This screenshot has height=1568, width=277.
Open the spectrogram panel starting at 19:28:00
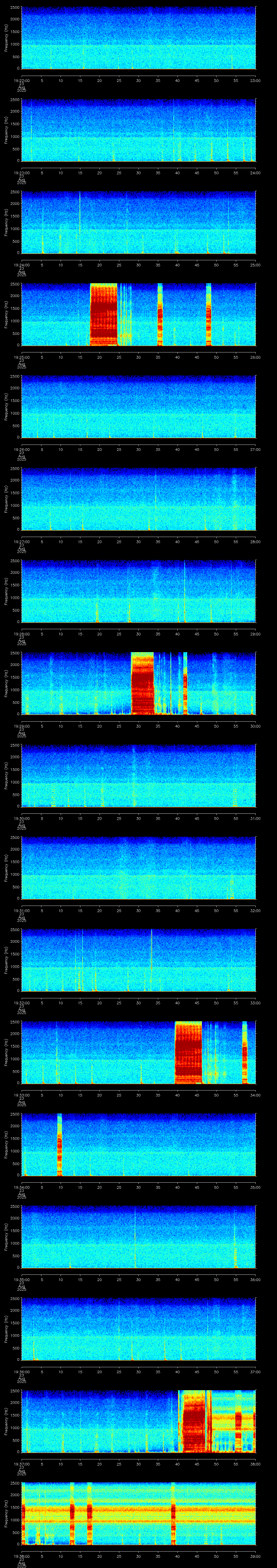coord(139,592)
